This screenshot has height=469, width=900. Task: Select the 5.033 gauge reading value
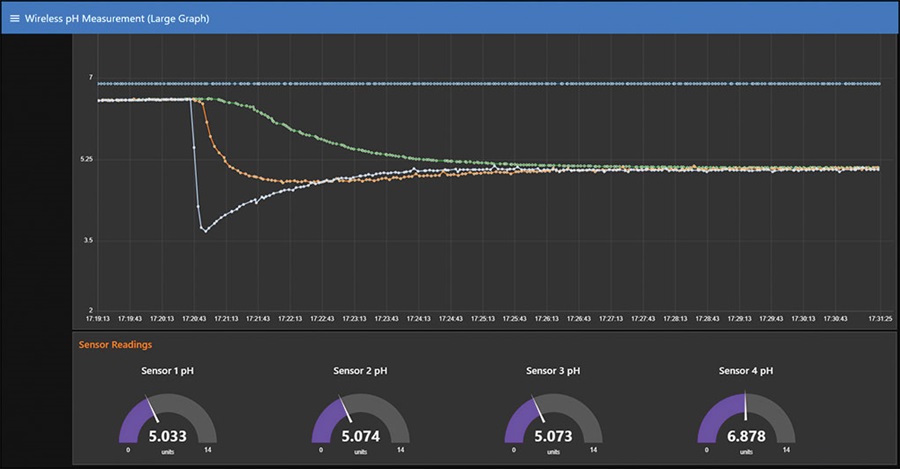(167, 436)
